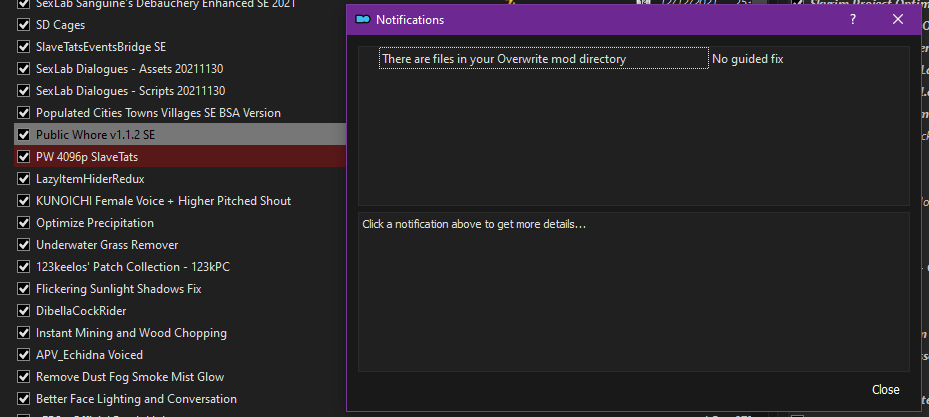This screenshot has width=929, height=417.
Task: Select the 'APV_Echidna Voiced' mod name
Action: coord(89,355)
